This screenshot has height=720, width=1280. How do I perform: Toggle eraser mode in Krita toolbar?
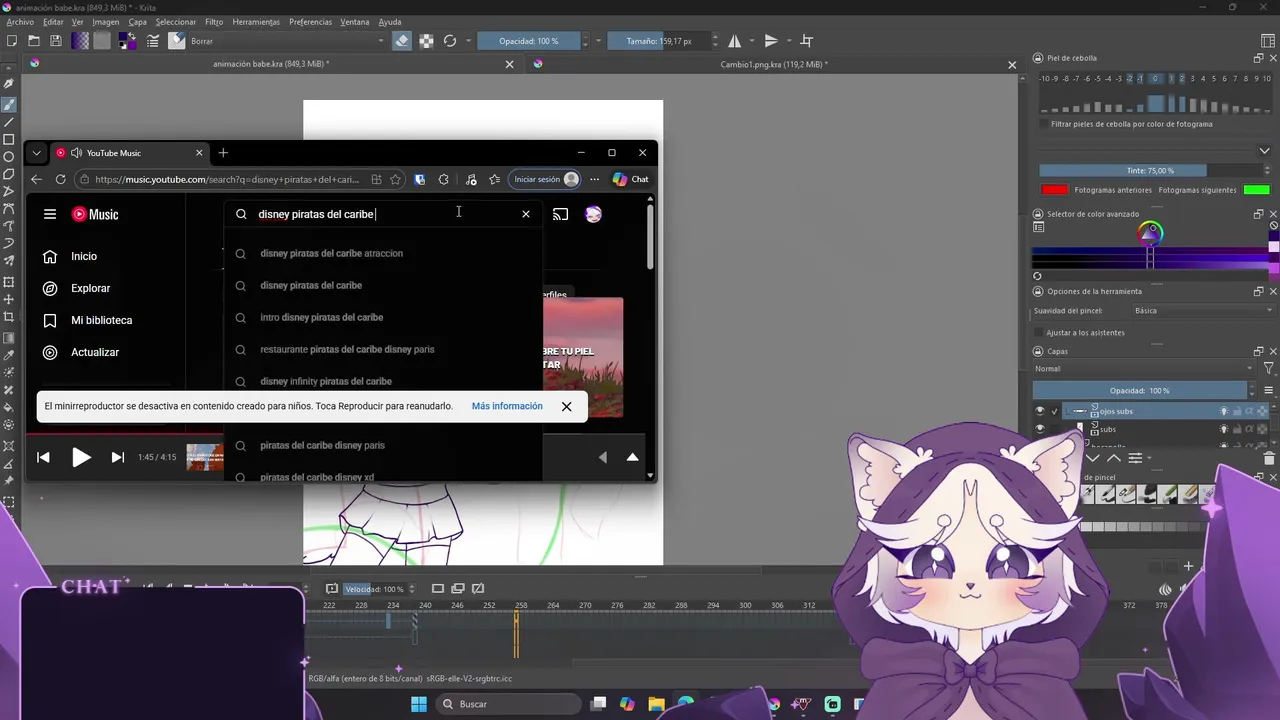[x=401, y=41]
